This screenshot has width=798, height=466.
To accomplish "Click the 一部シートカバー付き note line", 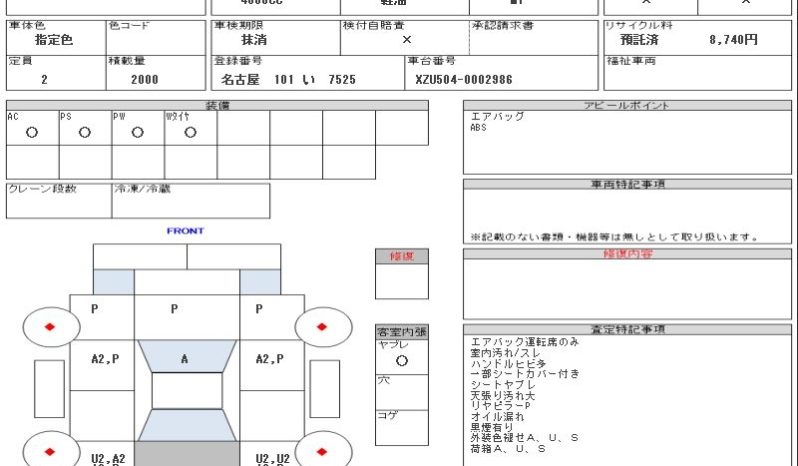I will (525, 374).
